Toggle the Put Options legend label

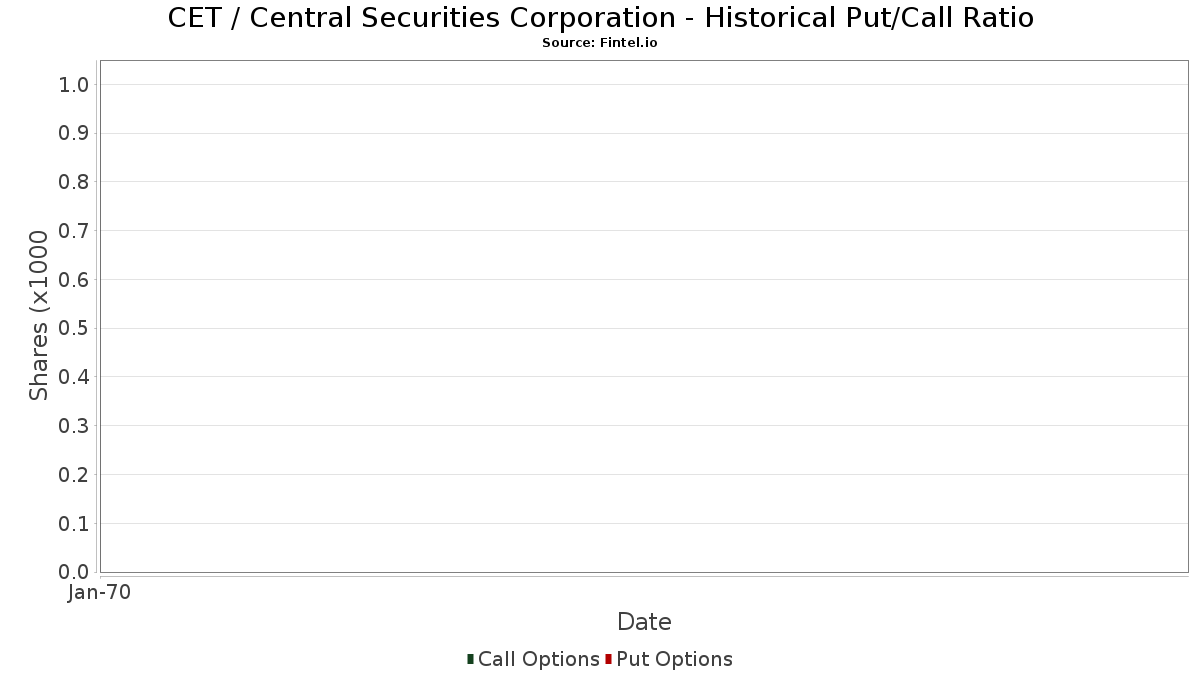coord(674,659)
